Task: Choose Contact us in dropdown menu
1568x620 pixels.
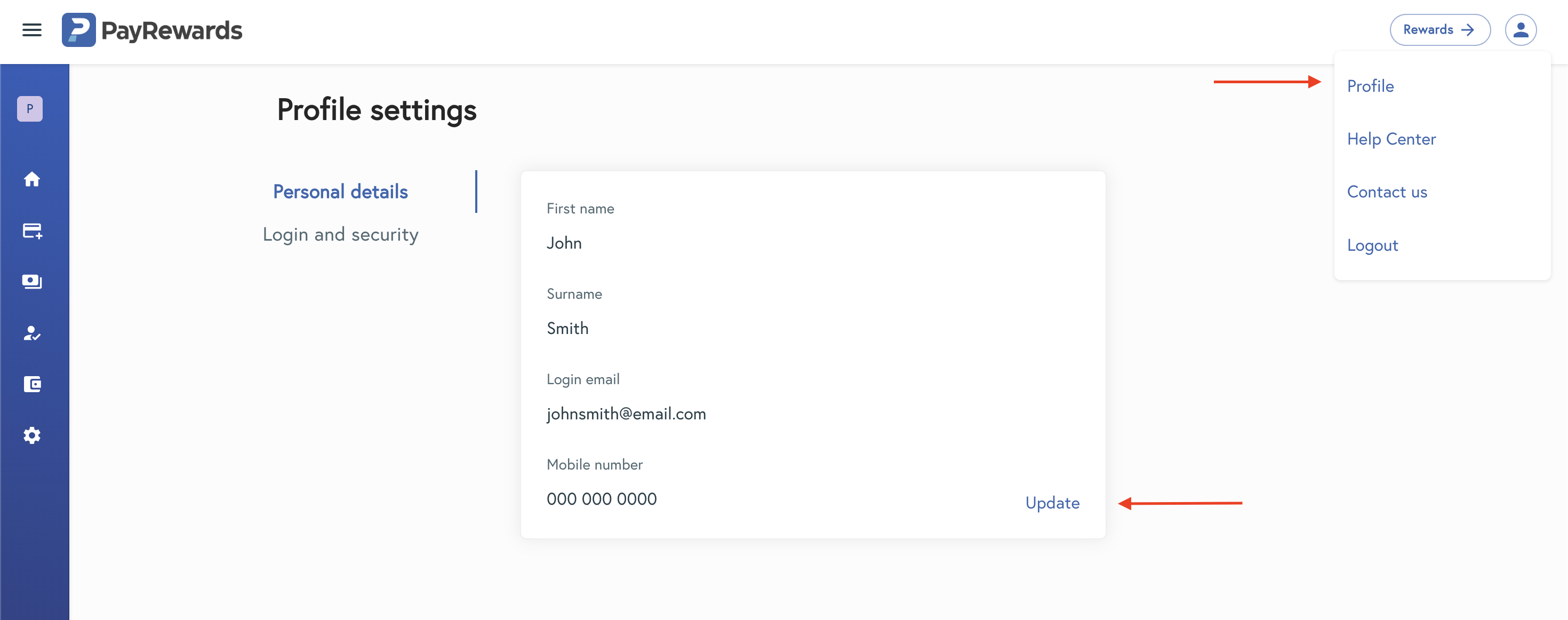Action: point(1387,192)
